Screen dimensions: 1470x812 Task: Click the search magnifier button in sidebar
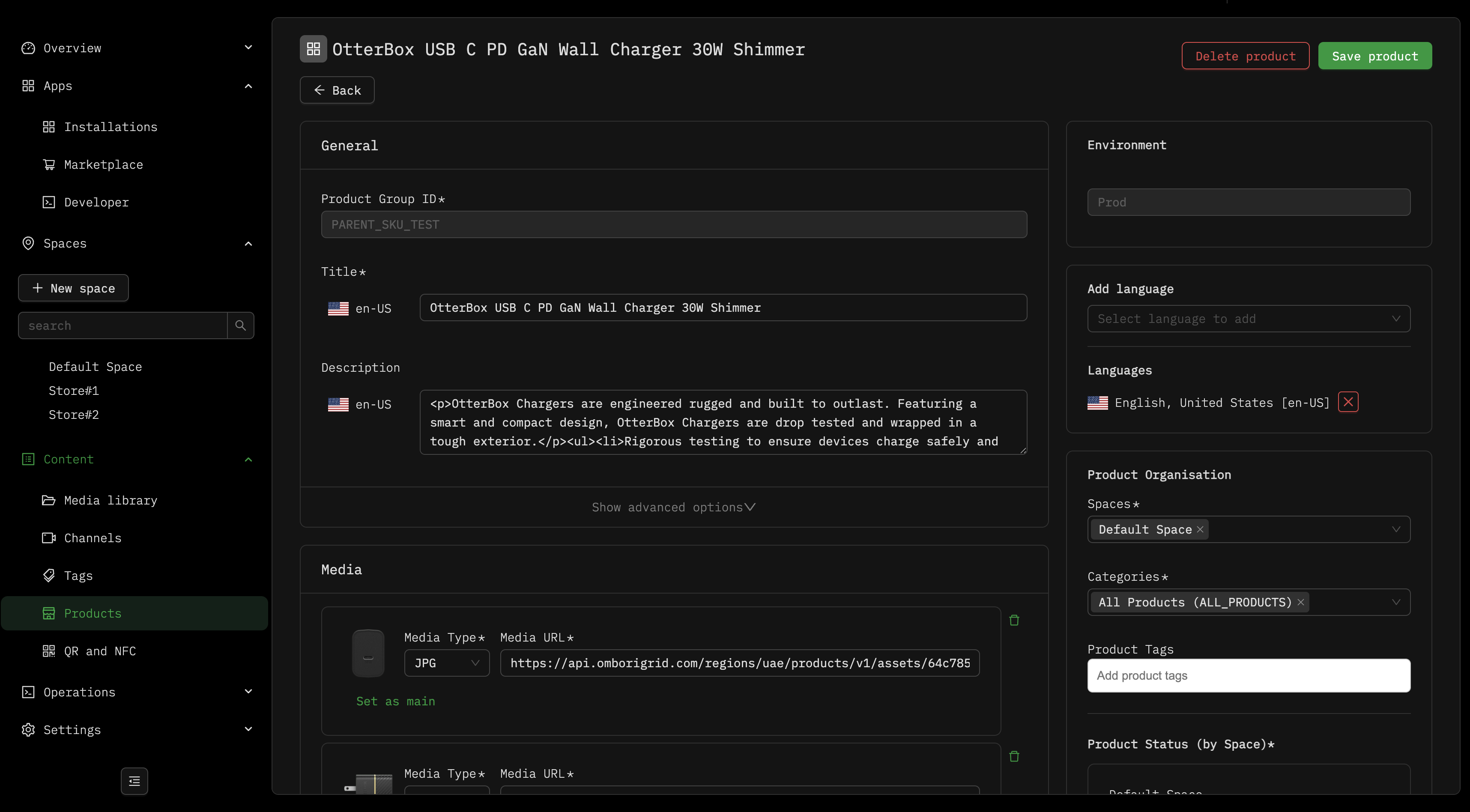(241, 325)
